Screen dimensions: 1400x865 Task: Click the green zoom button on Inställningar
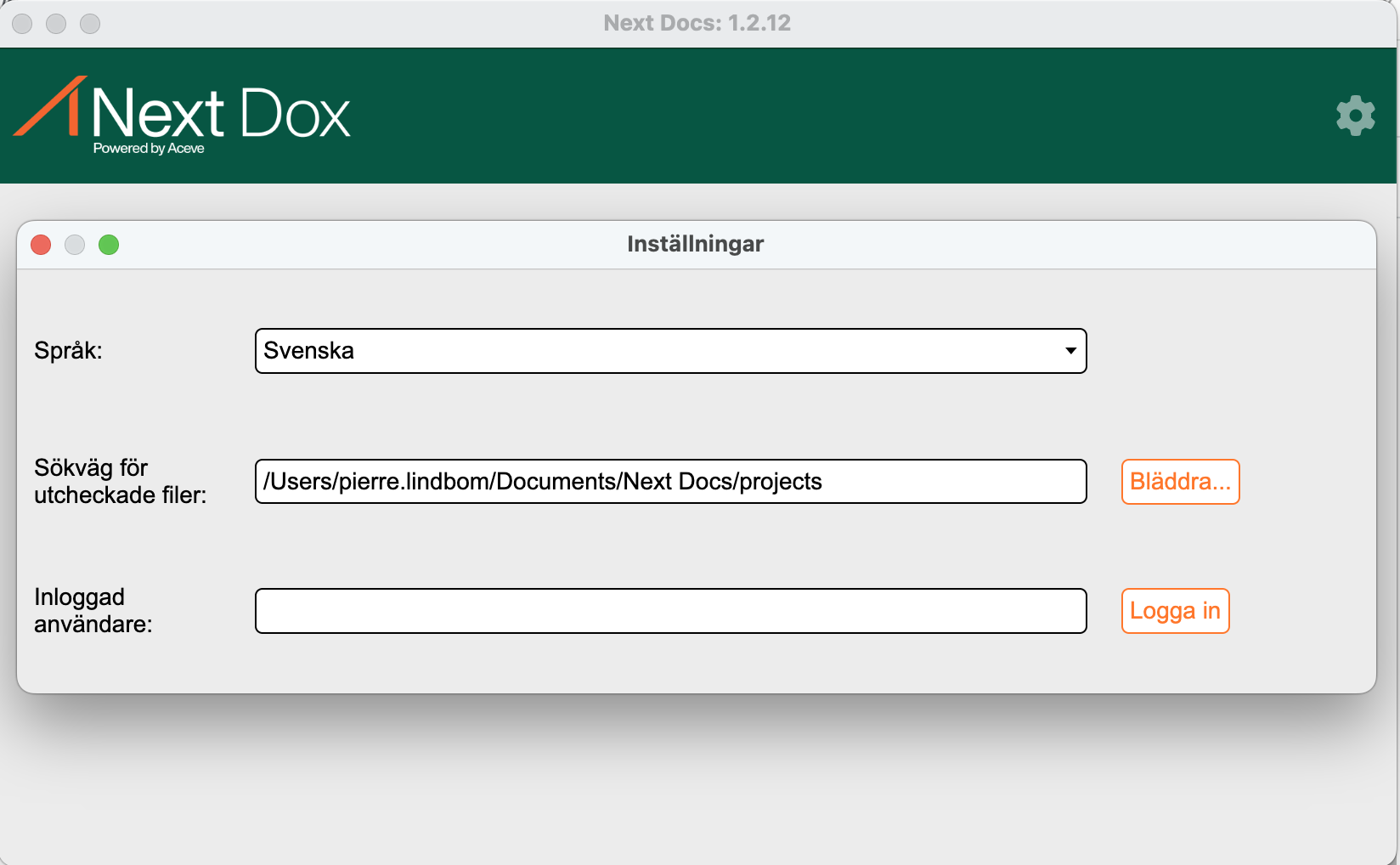click(x=109, y=245)
